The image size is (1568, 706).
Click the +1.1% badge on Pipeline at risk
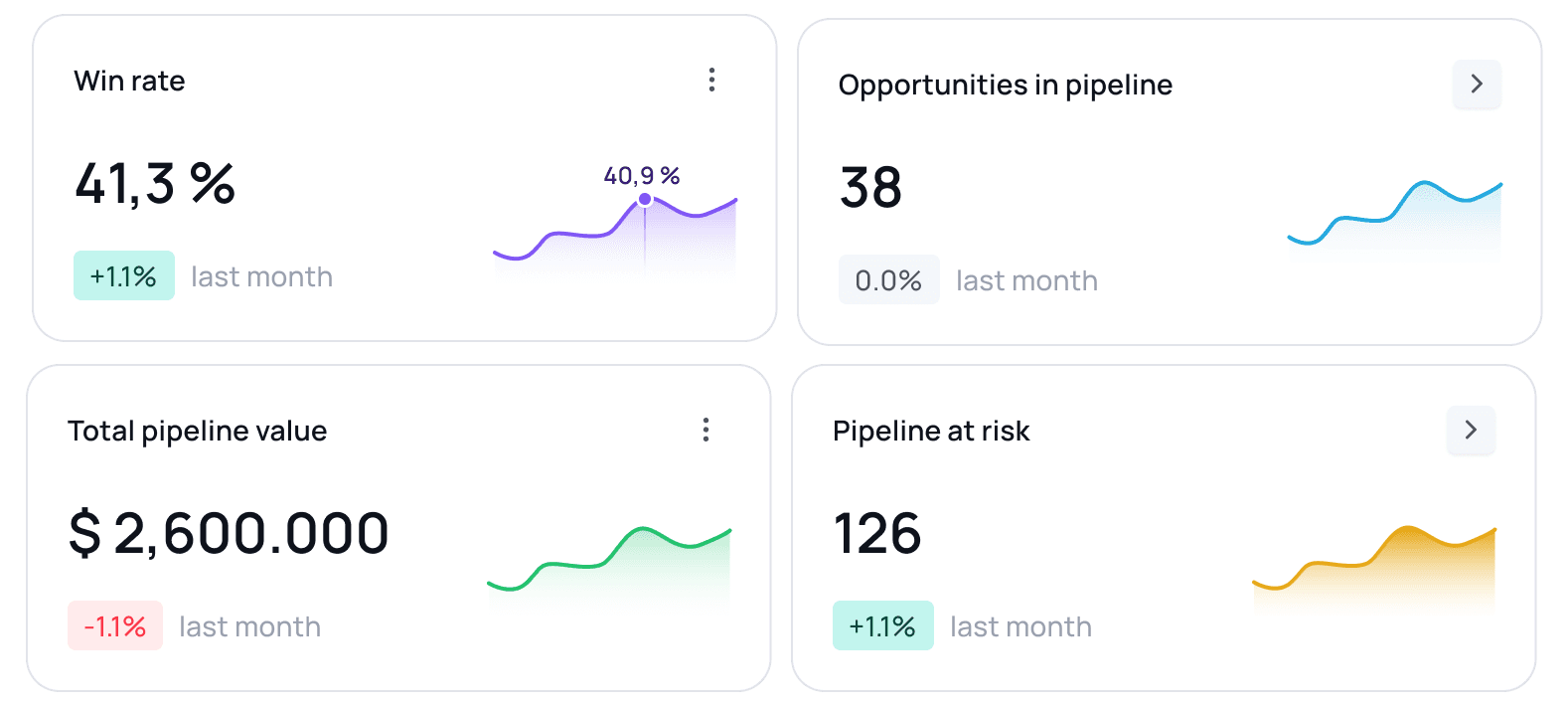[882, 626]
